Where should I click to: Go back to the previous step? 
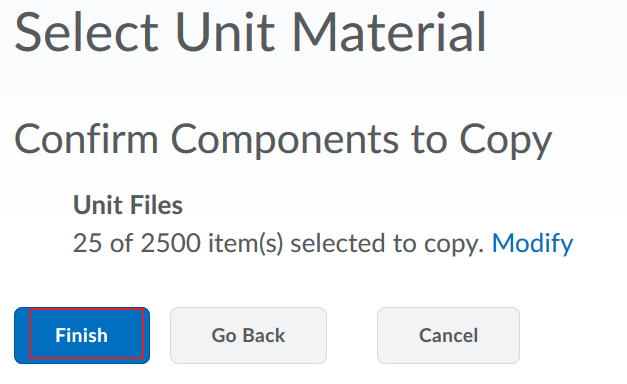pyautogui.click(x=248, y=335)
